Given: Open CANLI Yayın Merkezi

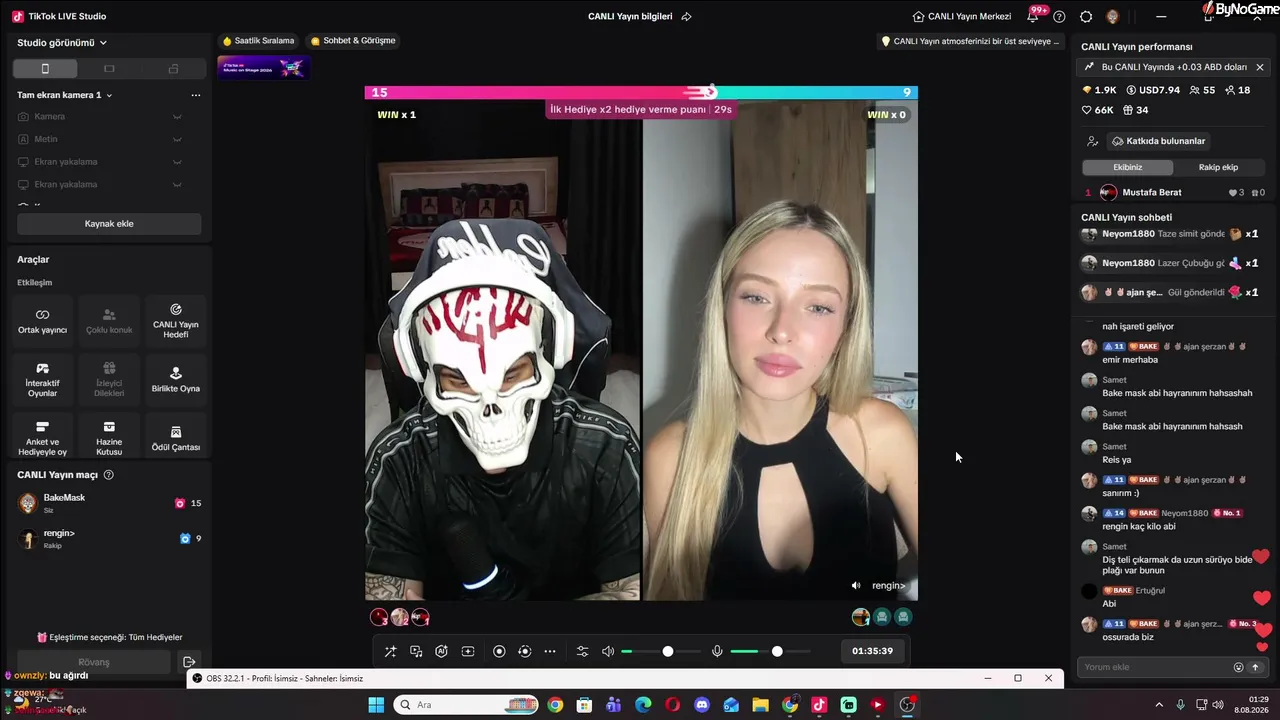Looking at the screenshot, I should 962,16.
